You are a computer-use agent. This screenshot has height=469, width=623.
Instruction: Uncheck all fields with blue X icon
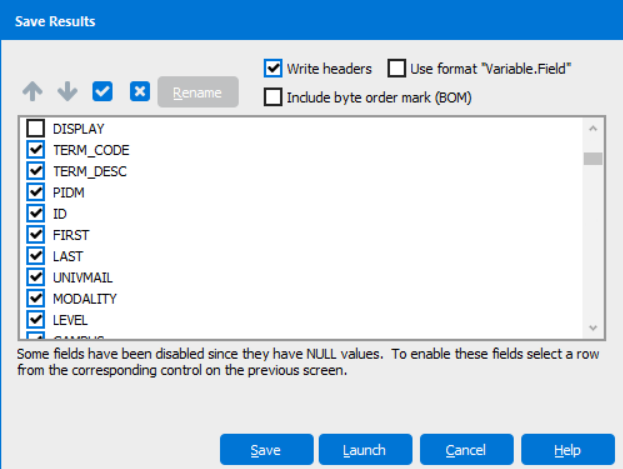[x=140, y=91]
